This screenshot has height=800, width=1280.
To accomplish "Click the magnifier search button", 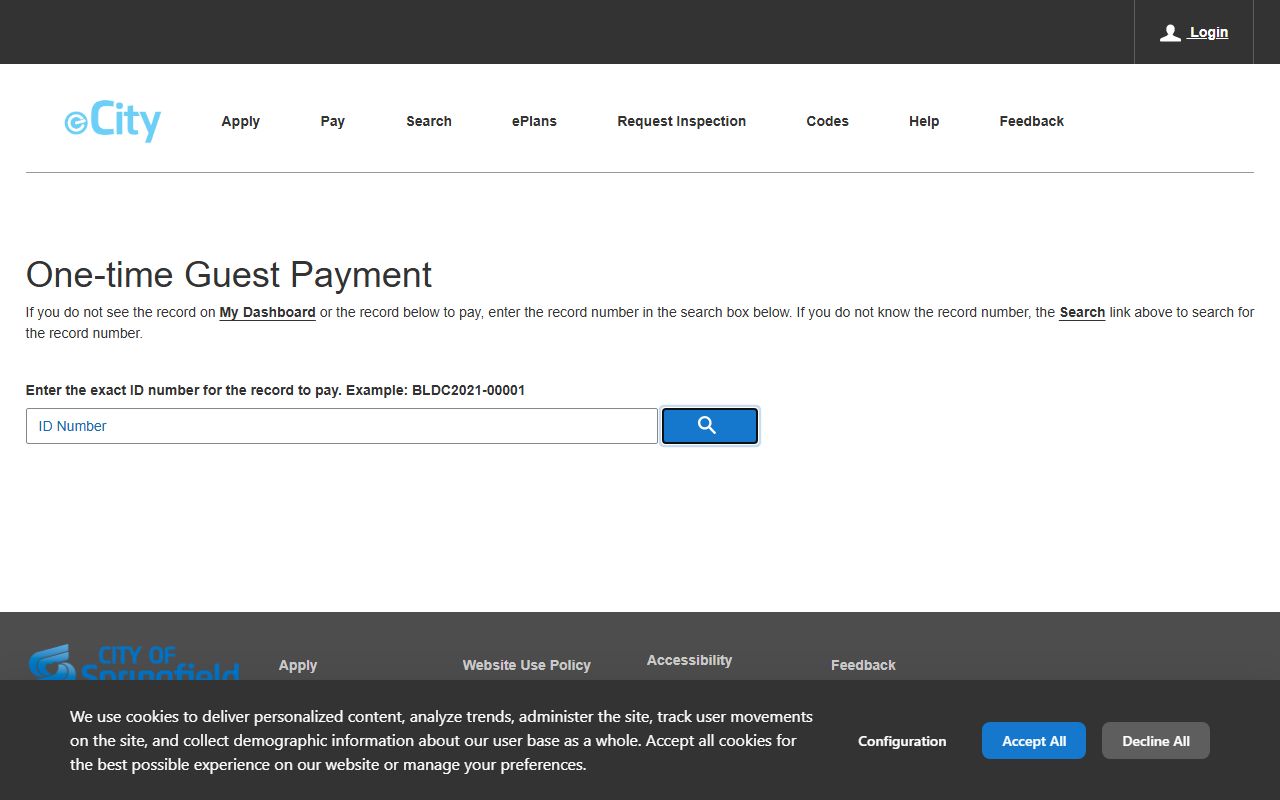I will point(709,426).
